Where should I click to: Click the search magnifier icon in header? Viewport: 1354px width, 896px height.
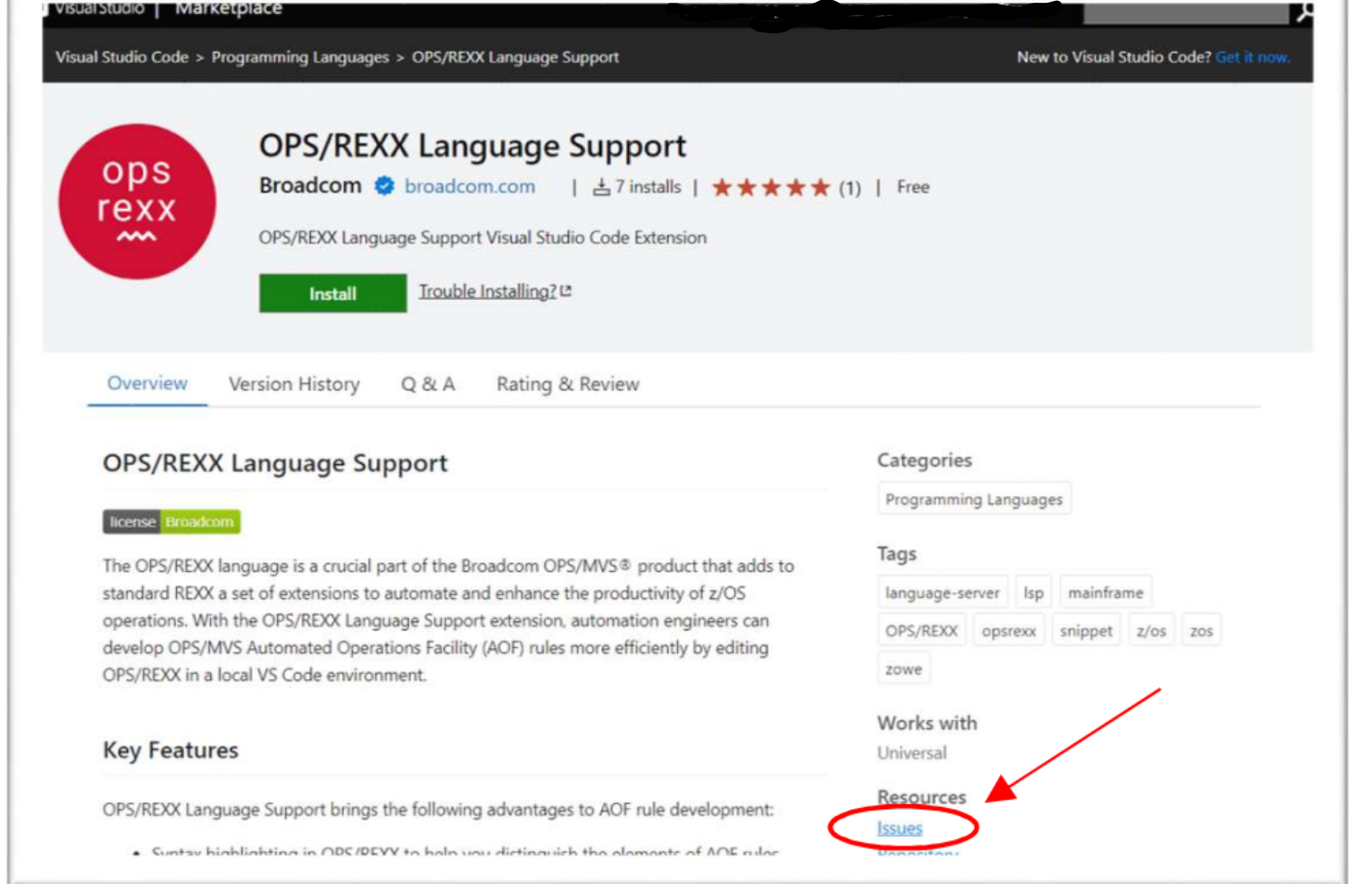tap(1304, 11)
